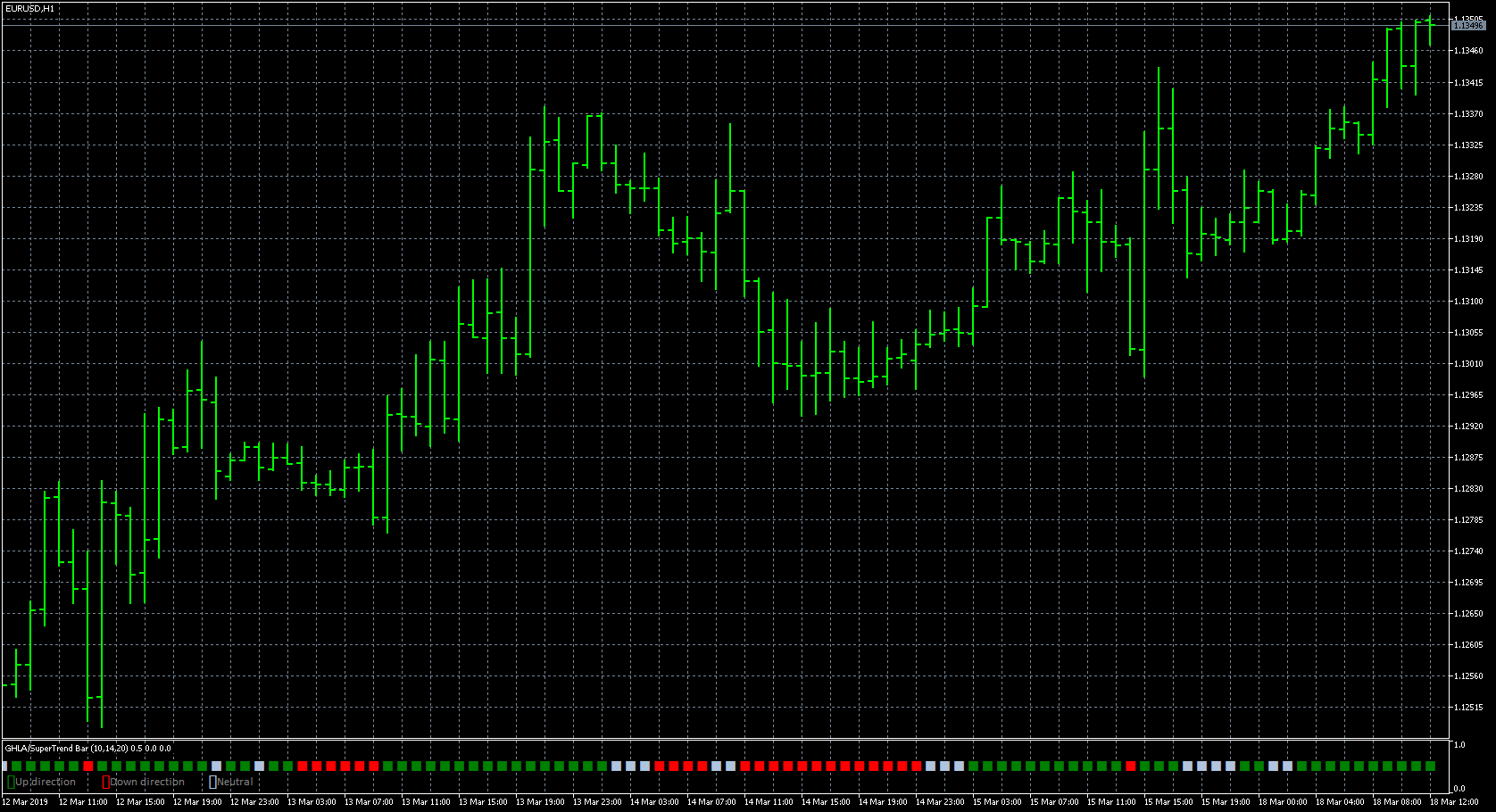
Task: Click the 1.13010 level on the price scale
Action: coord(1469,364)
